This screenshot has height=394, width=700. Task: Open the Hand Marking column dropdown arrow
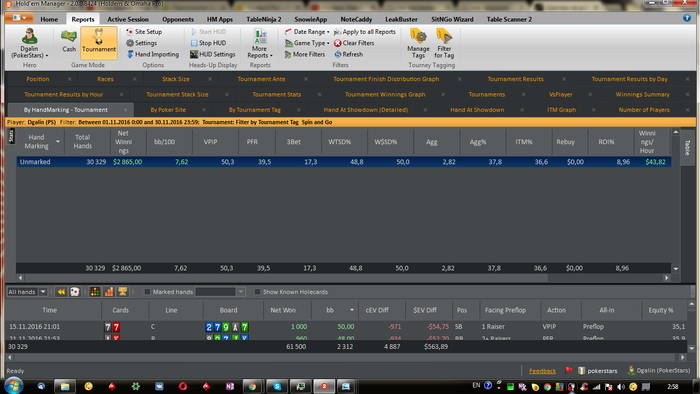pos(58,142)
